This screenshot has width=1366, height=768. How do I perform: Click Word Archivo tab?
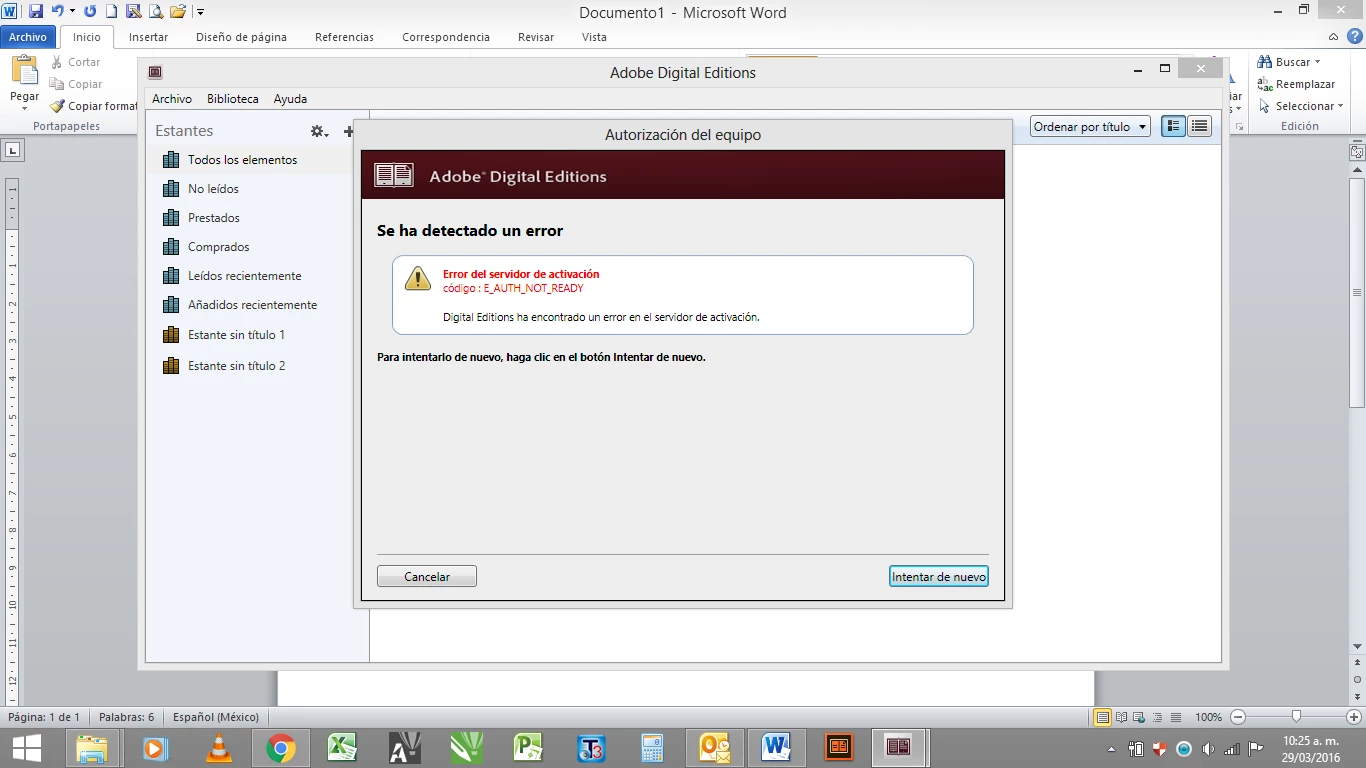tap(28, 37)
